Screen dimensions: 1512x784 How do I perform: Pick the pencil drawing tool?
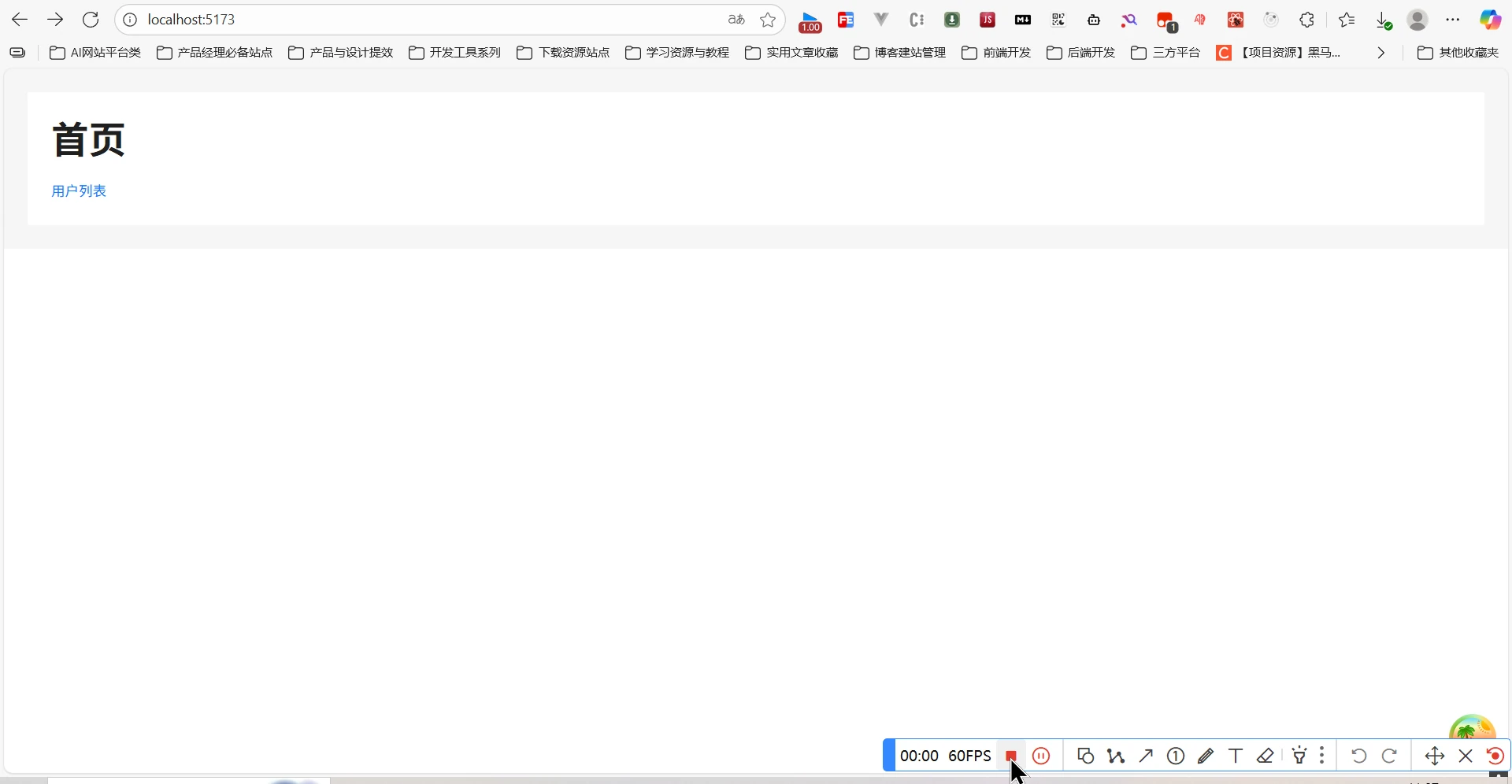pos(1206,756)
